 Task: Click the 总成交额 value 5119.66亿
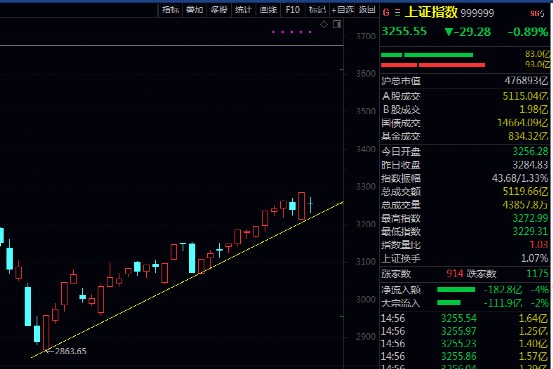coord(525,192)
